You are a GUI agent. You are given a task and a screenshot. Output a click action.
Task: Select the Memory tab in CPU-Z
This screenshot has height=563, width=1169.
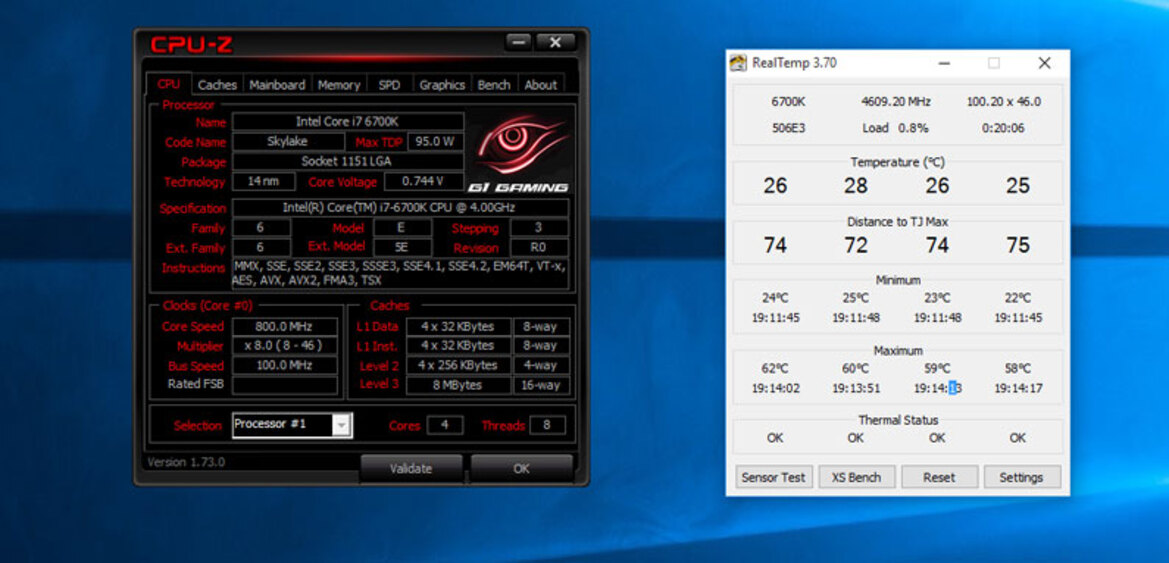(338, 85)
